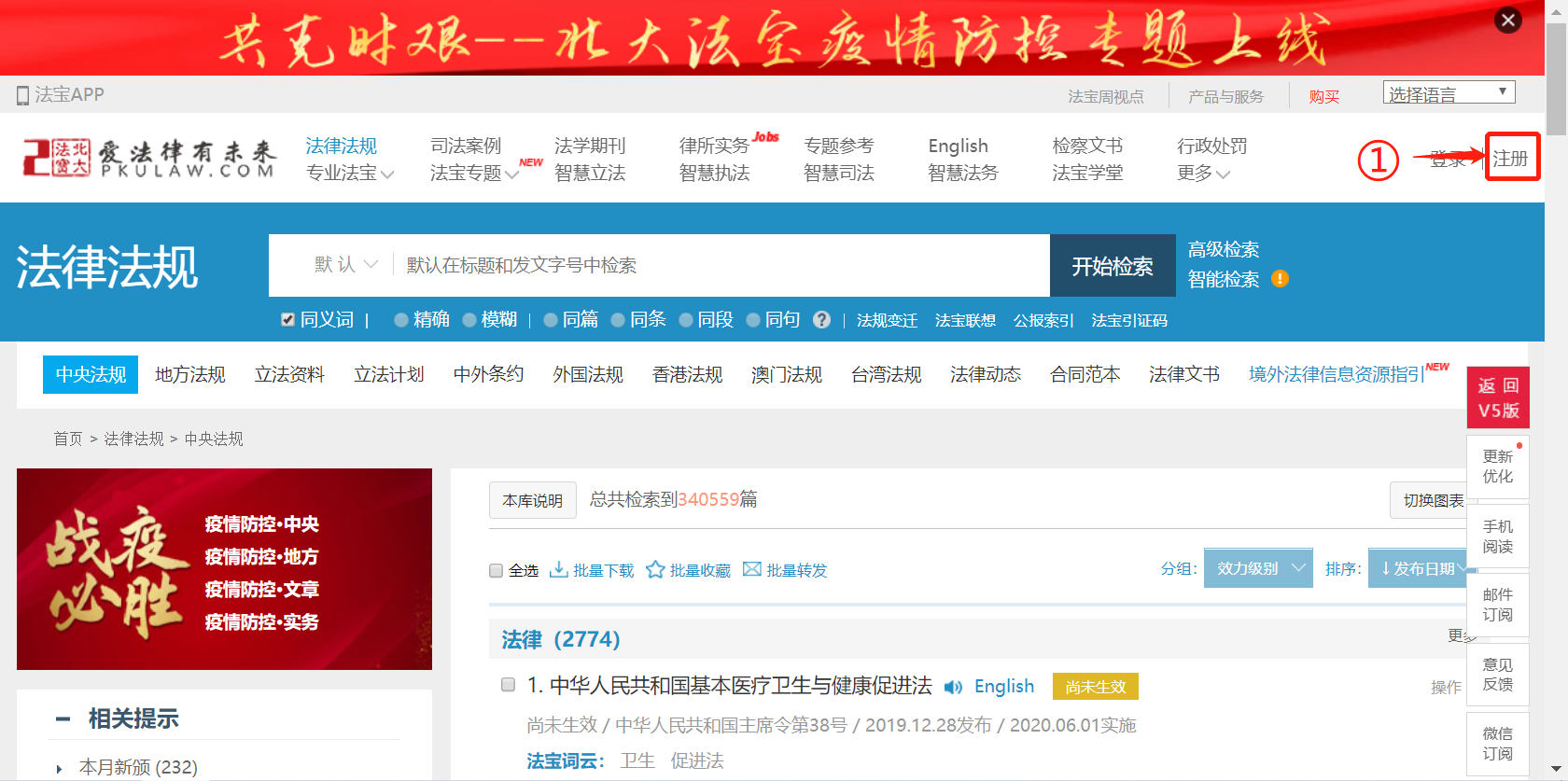
Task: Close the red banner with X icon
Action: pos(1507,21)
